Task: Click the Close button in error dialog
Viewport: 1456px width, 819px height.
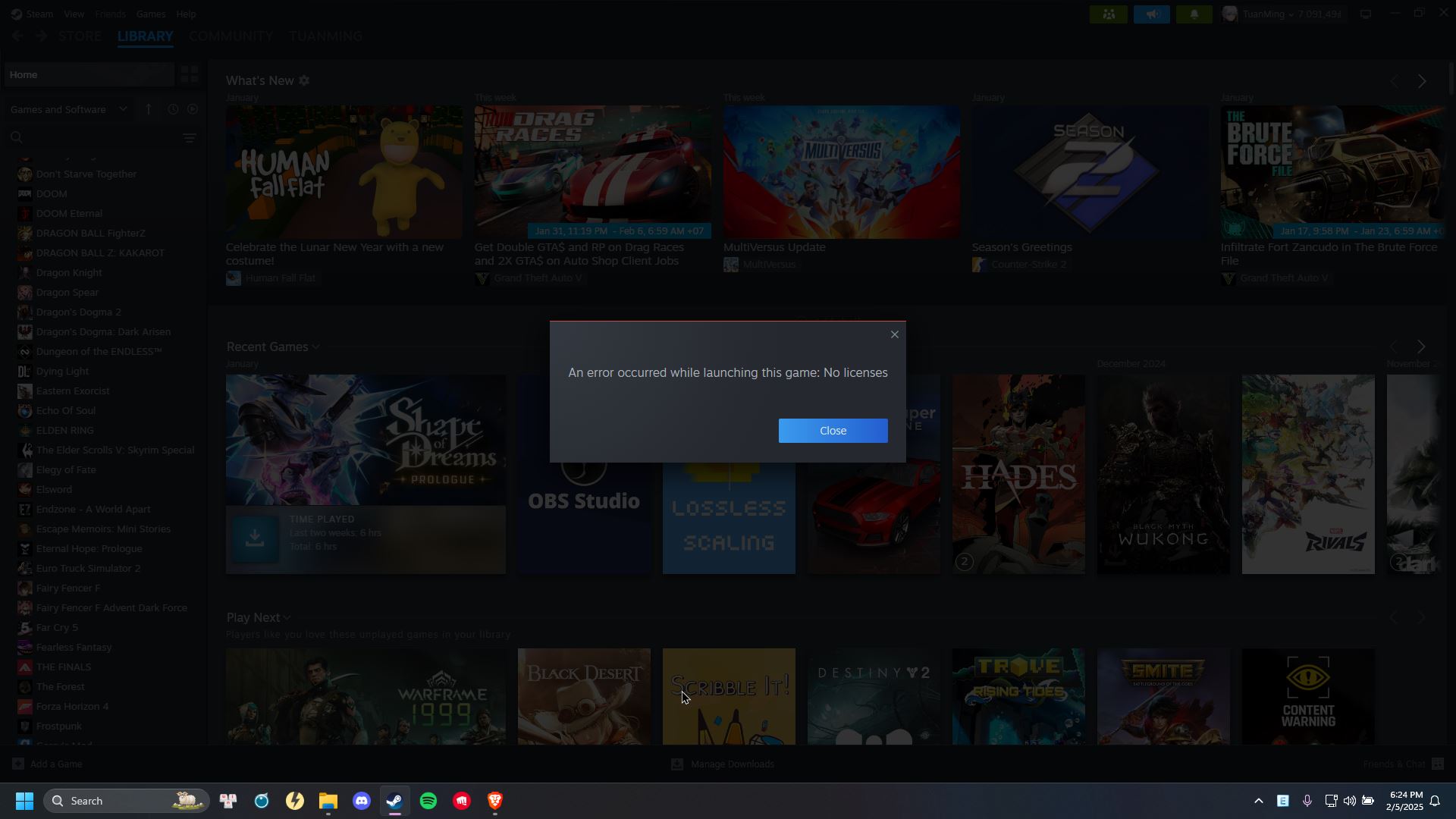Action: (x=833, y=431)
